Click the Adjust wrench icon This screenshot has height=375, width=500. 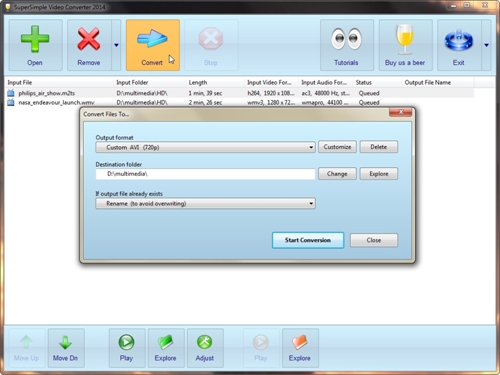tap(205, 342)
